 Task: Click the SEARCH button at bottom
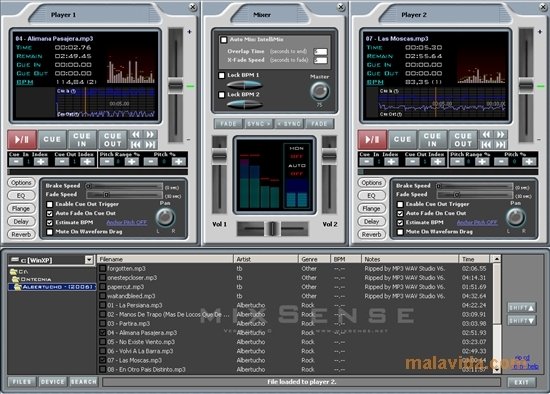click(x=83, y=382)
